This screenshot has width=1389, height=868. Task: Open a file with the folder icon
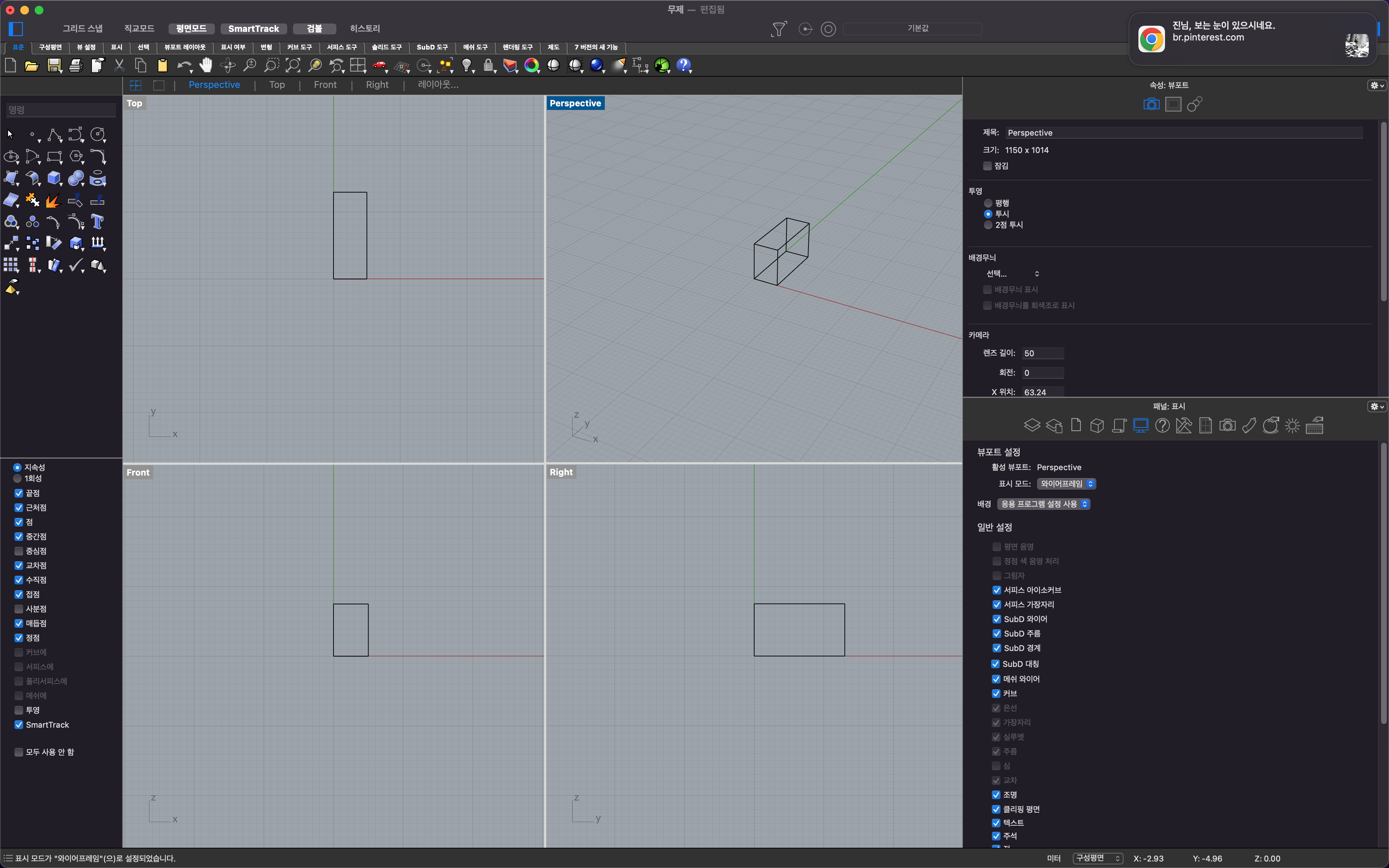coord(31,65)
